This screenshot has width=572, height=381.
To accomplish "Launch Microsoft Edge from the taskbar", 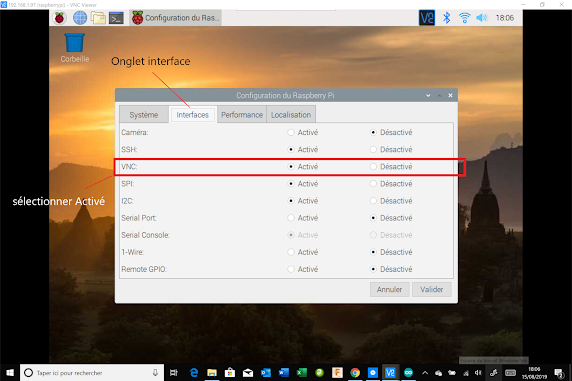I will [x=194, y=373].
